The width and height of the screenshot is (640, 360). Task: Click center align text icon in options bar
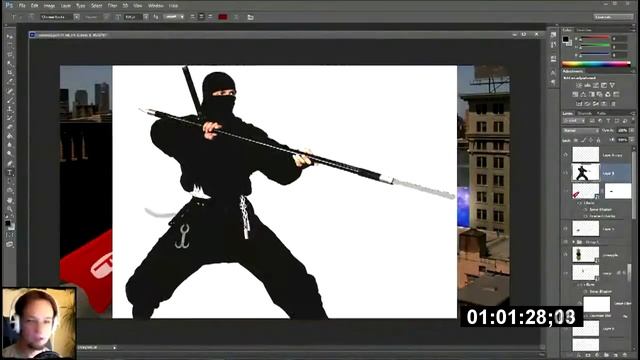[x=201, y=17]
